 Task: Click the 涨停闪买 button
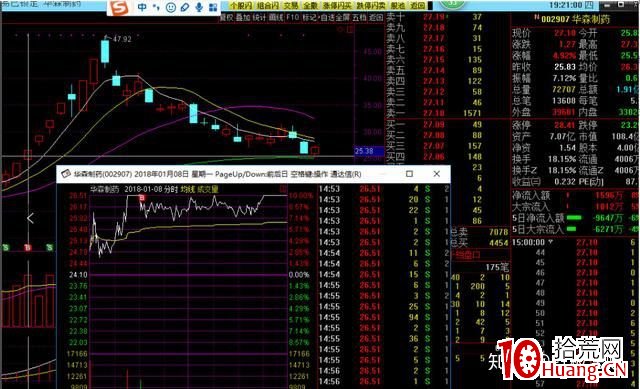click(337, 6)
